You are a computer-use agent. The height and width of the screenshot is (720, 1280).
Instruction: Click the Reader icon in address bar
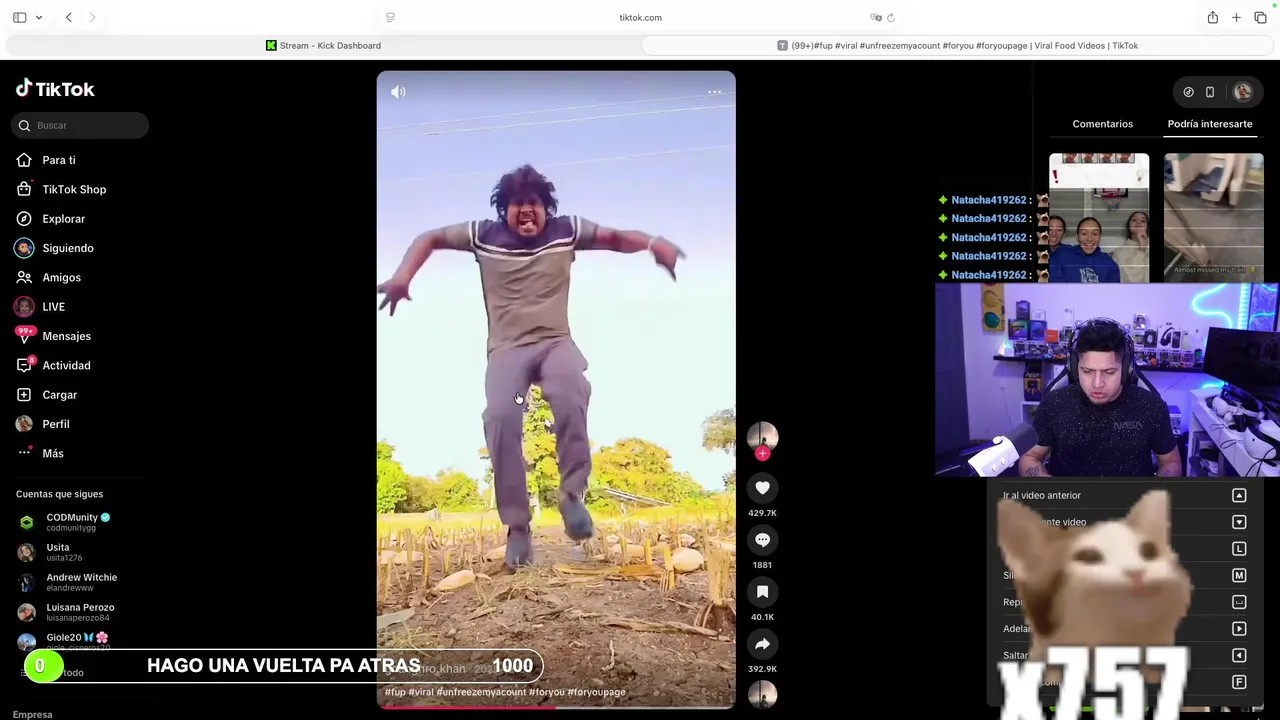(390, 17)
